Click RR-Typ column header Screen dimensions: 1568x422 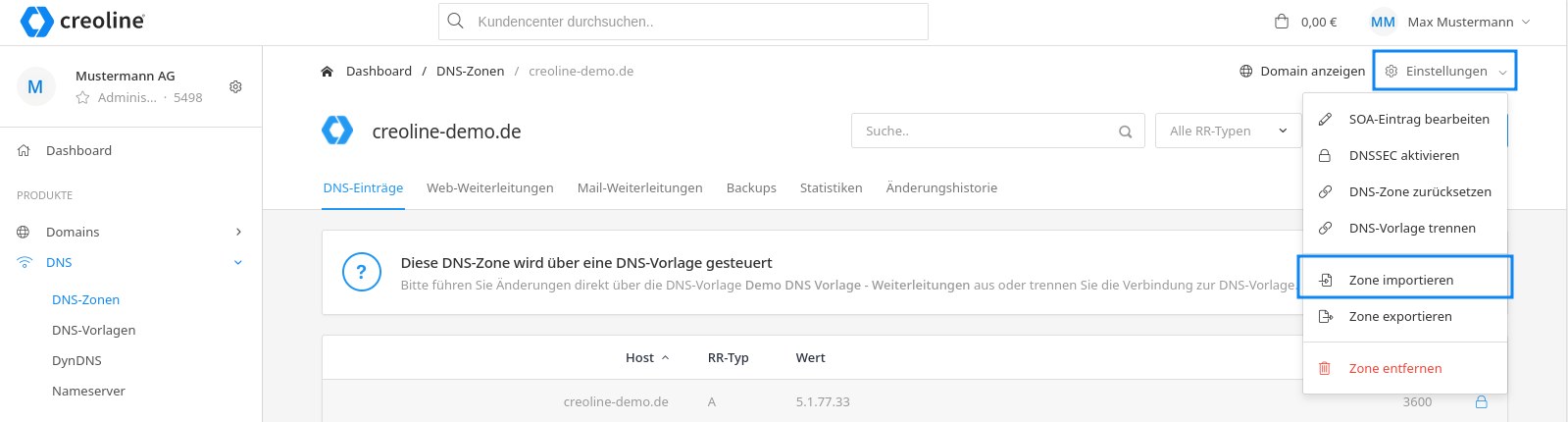point(729,357)
